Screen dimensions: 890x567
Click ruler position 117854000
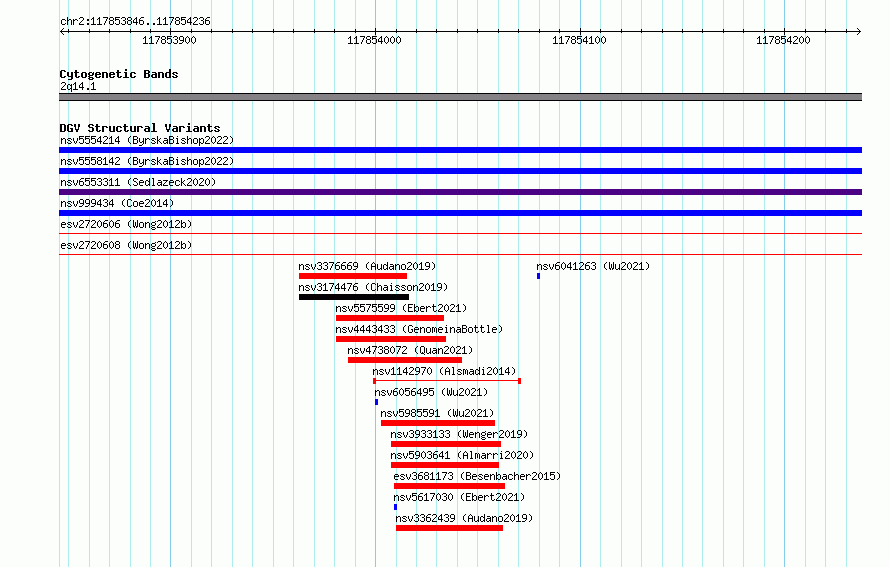point(374,40)
